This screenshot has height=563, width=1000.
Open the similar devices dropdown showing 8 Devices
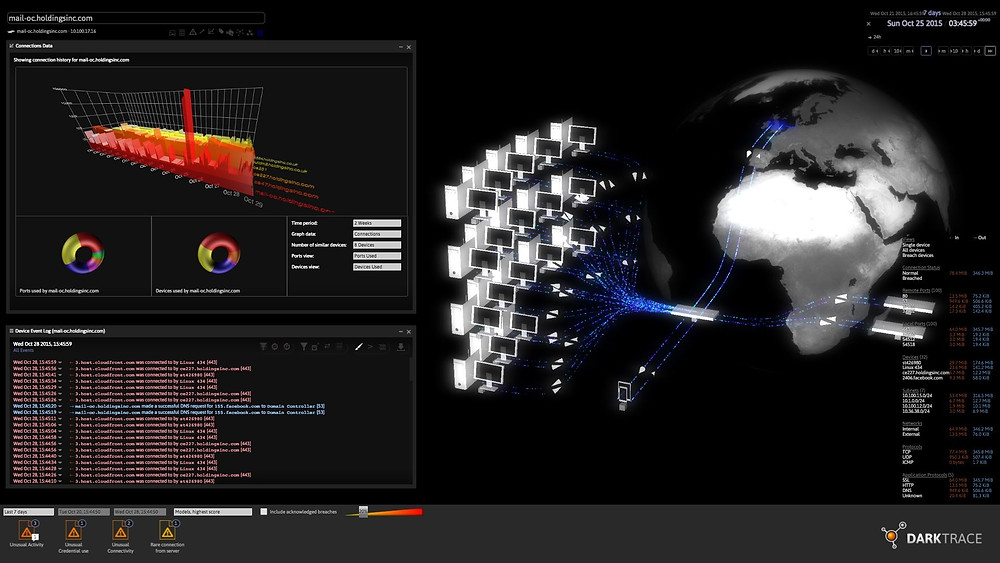[377, 245]
